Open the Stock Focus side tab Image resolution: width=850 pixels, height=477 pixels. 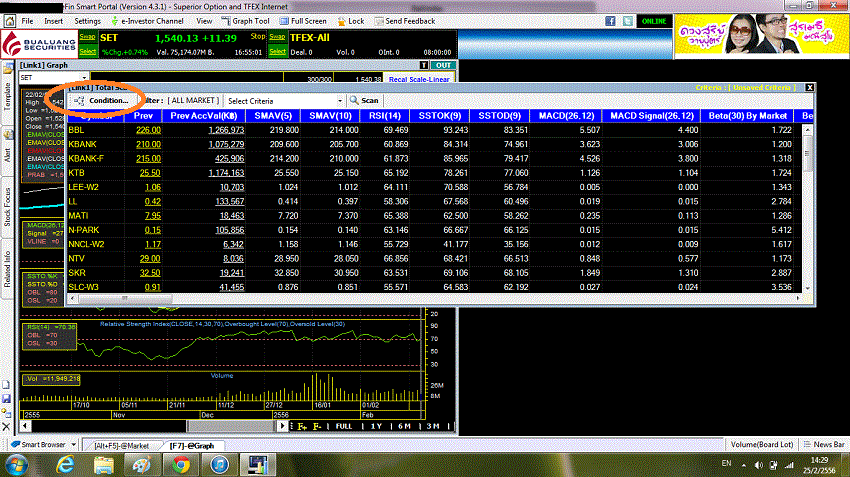(8, 207)
